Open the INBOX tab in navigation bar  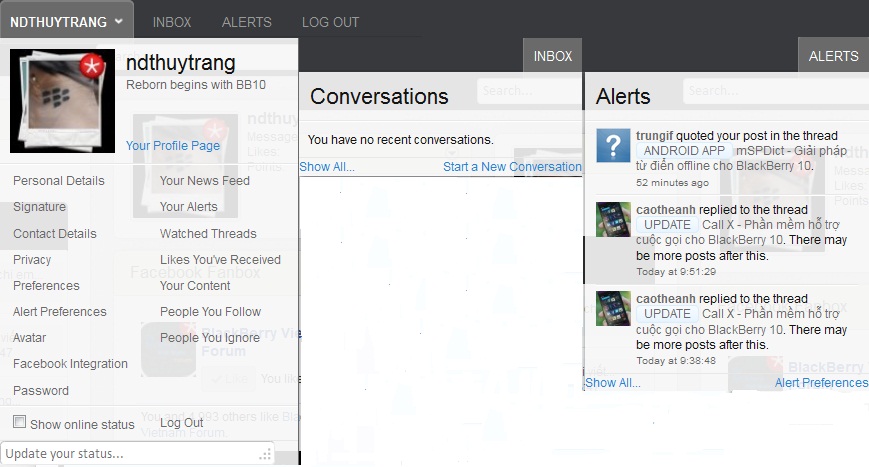(171, 21)
